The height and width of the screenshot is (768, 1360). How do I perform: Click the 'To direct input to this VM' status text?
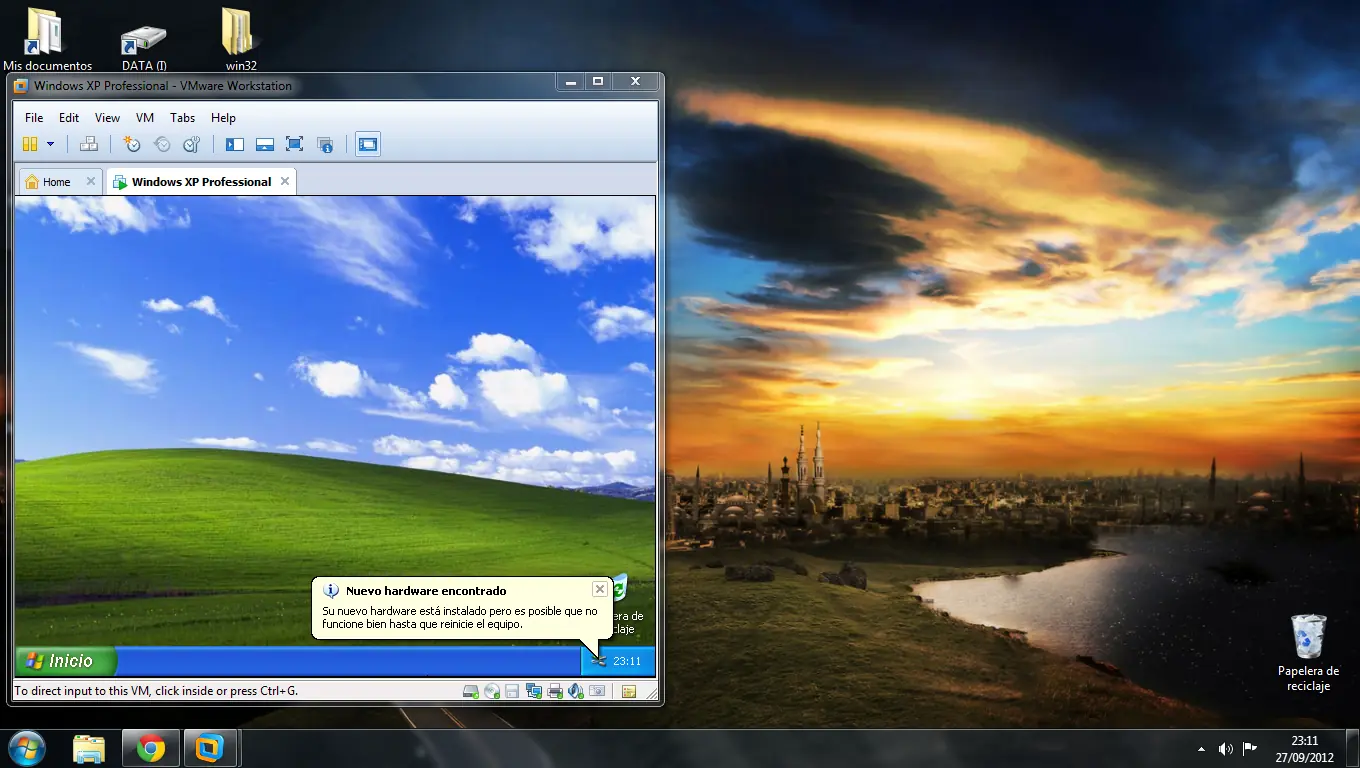tap(156, 690)
